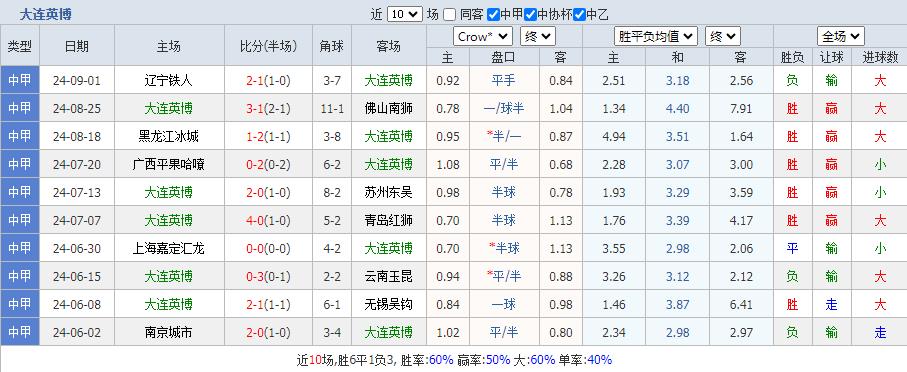The image size is (907, 372).
Task: Click handicap 平手 in 辽宁铁人 row
Action: pyautogui.click(x=504, y=80)
